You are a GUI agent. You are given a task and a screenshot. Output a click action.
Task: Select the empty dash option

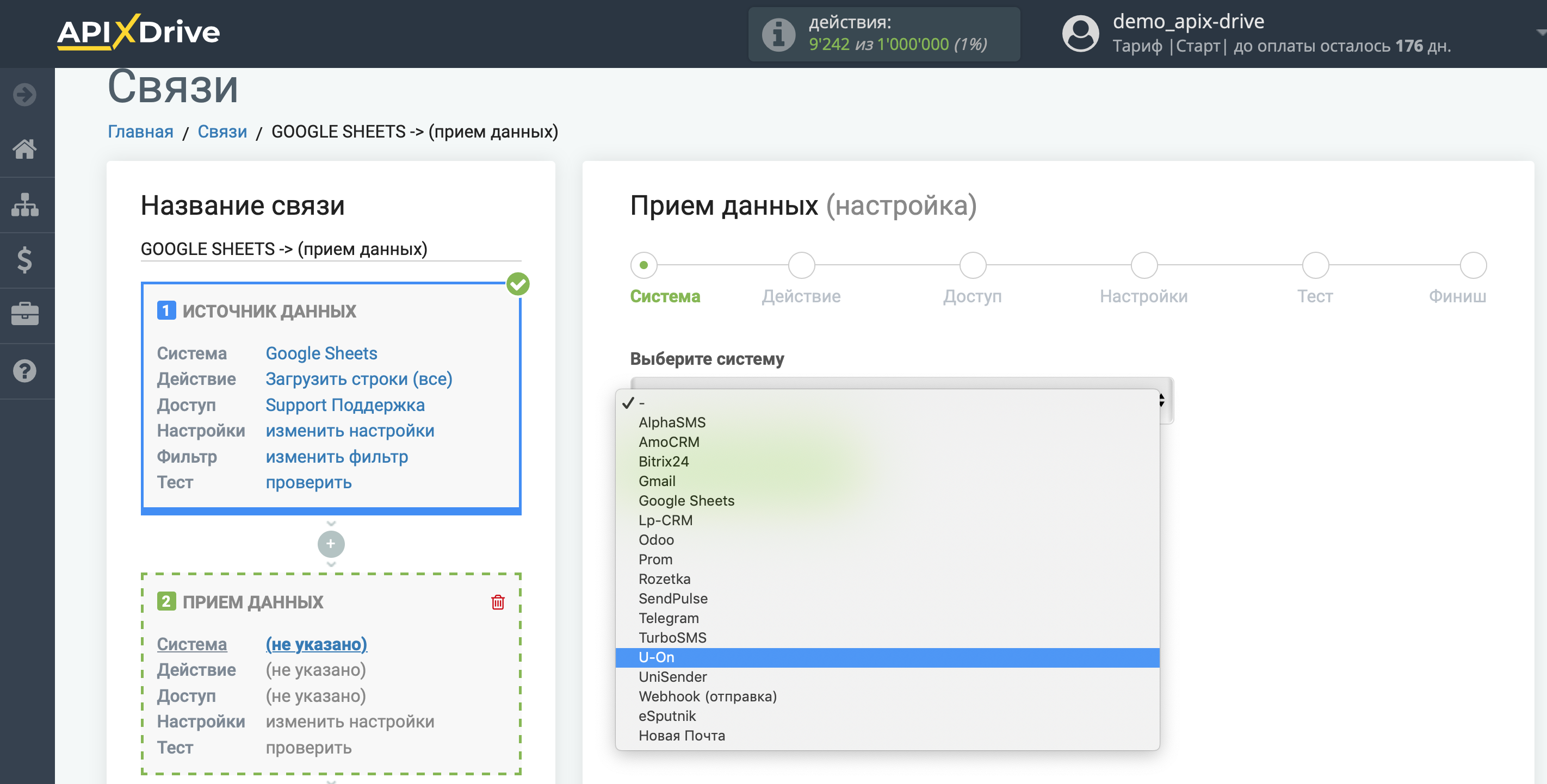point(887,403)
